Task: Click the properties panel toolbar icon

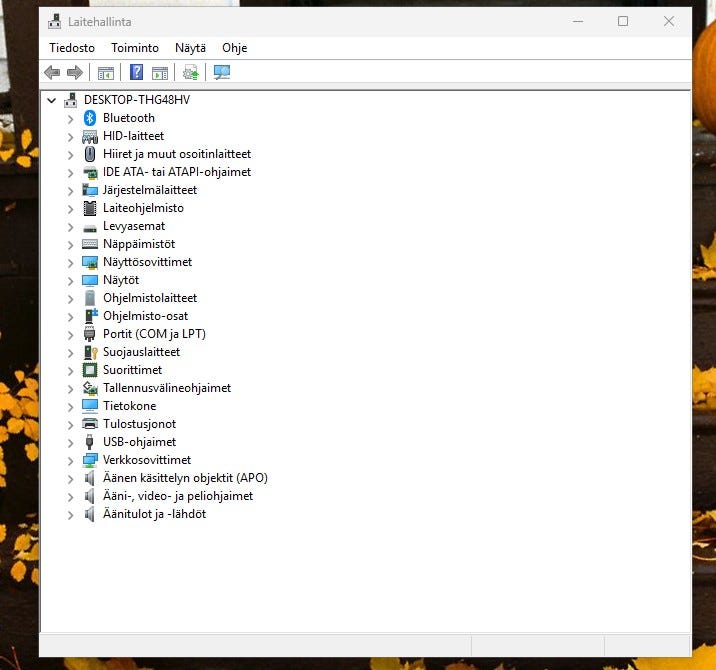Action: (160, 73)
